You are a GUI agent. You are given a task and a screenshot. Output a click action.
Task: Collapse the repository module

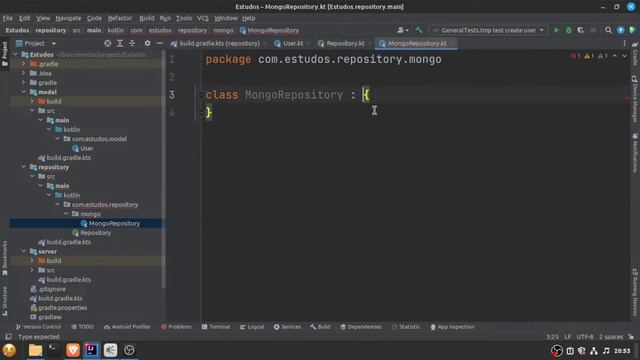click(x=24, y=167)
